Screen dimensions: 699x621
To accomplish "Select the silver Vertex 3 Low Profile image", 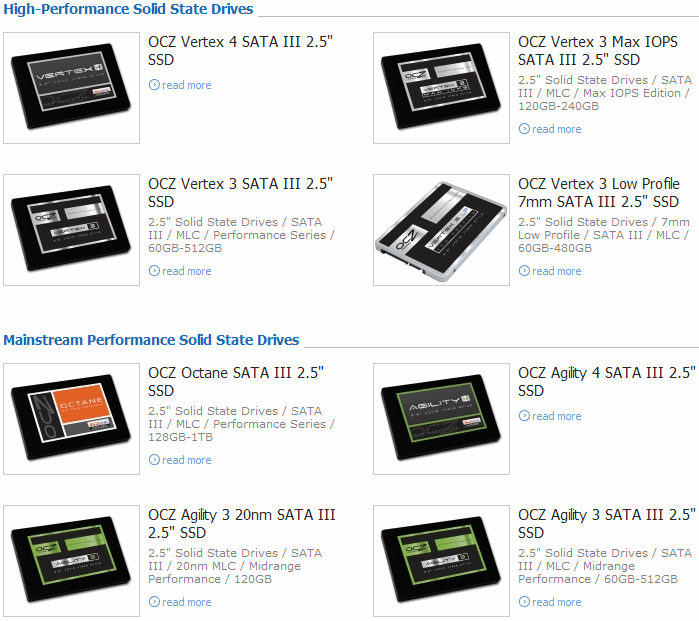I will tap(441, 230).
